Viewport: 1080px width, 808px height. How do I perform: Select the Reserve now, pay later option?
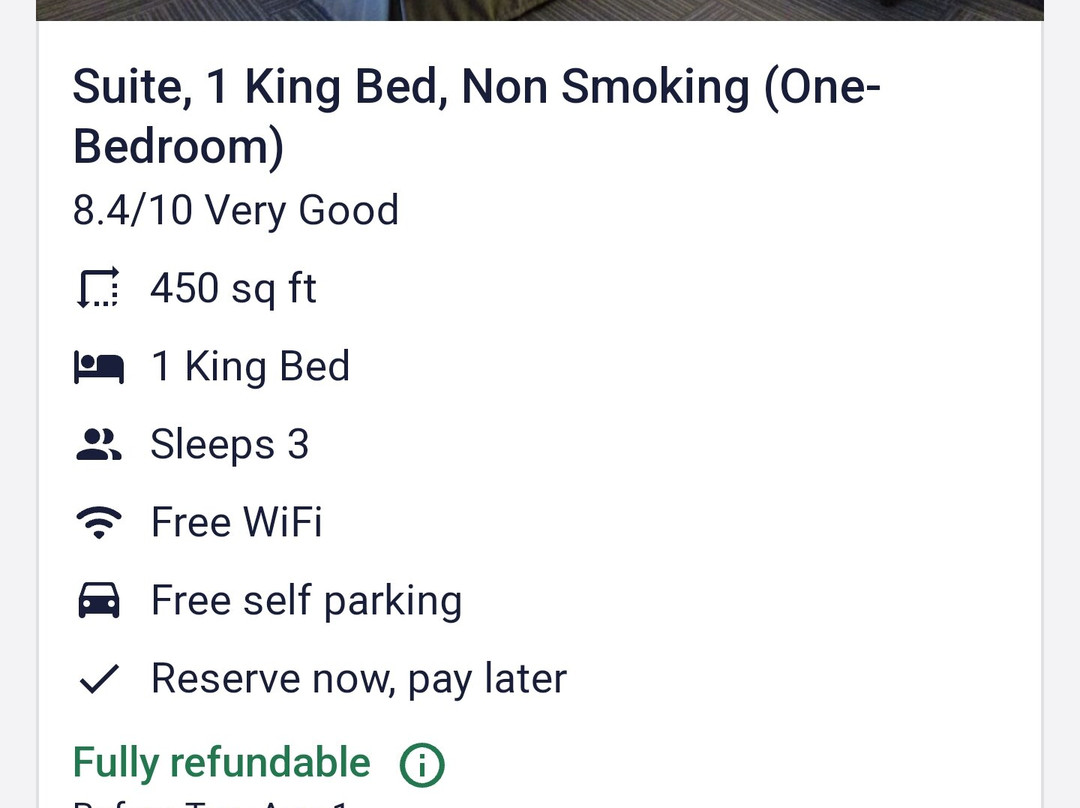tap(358, 677)
